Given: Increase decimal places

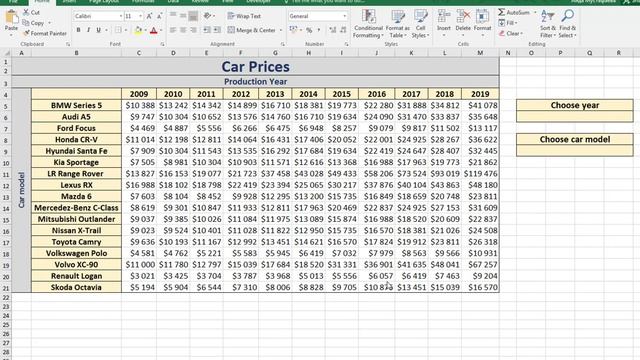Looking at the screenshot, I should pos(333,30).
